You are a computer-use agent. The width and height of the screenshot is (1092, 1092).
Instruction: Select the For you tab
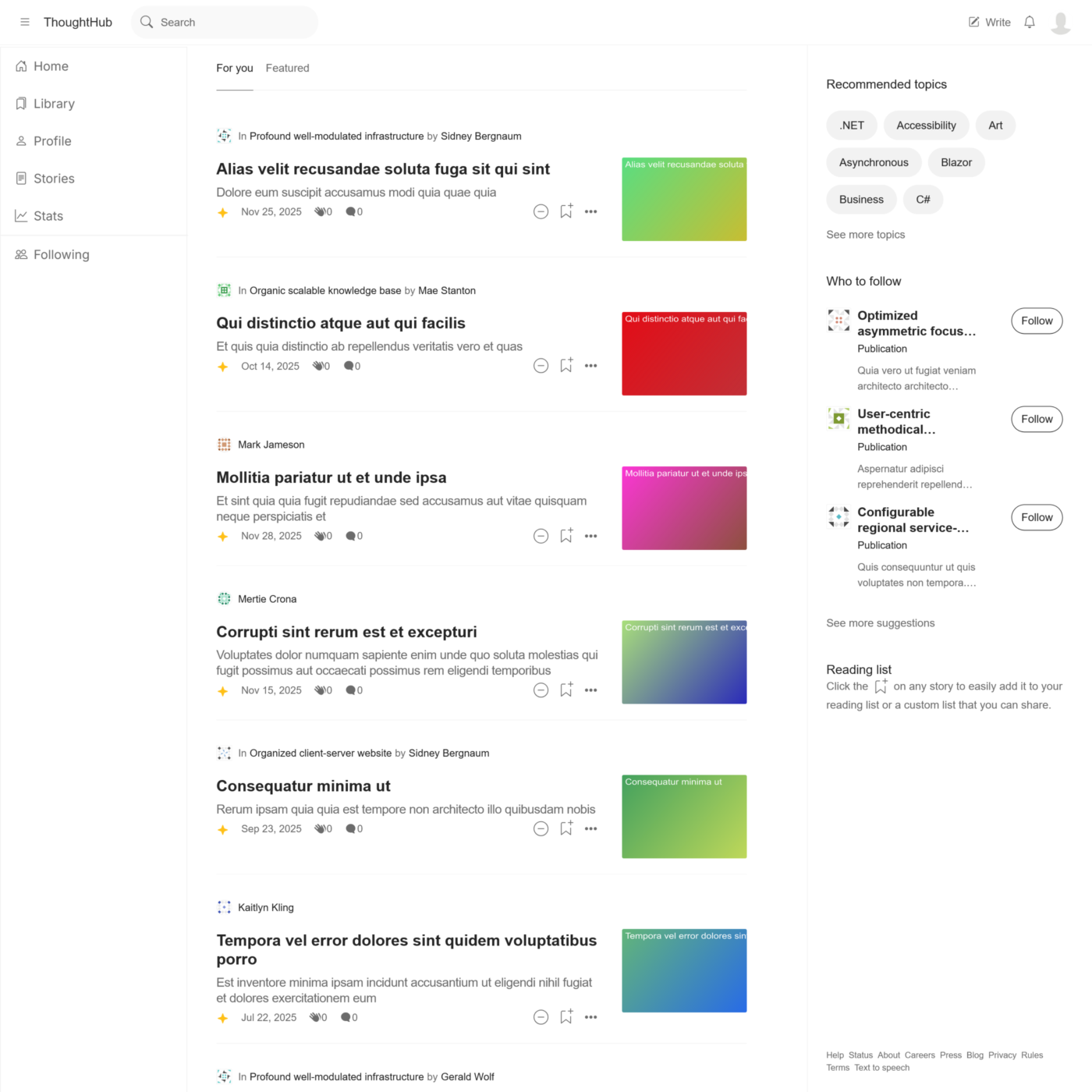(x=234, y=68)
